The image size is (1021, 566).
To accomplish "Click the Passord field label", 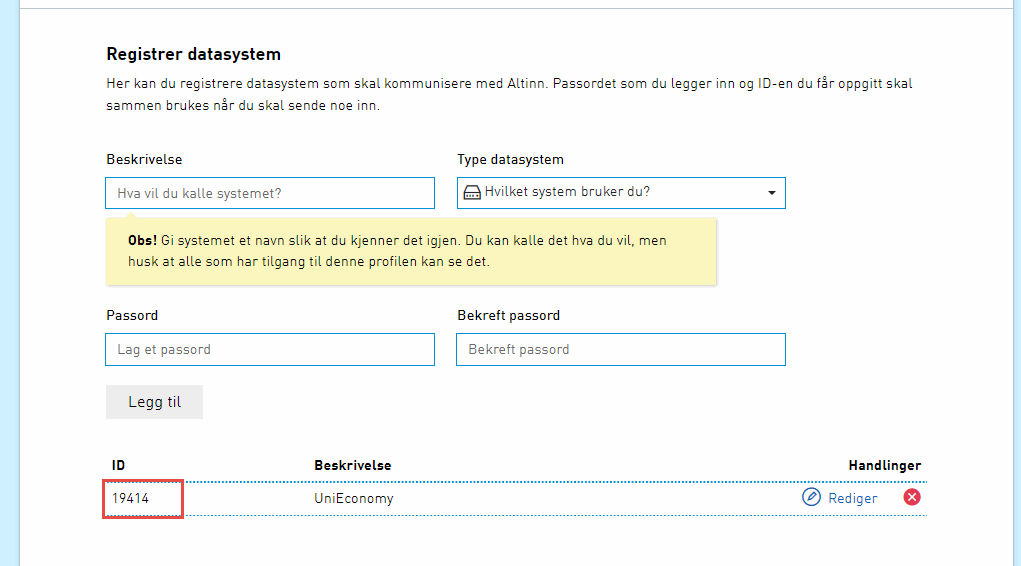I will 132,315.
